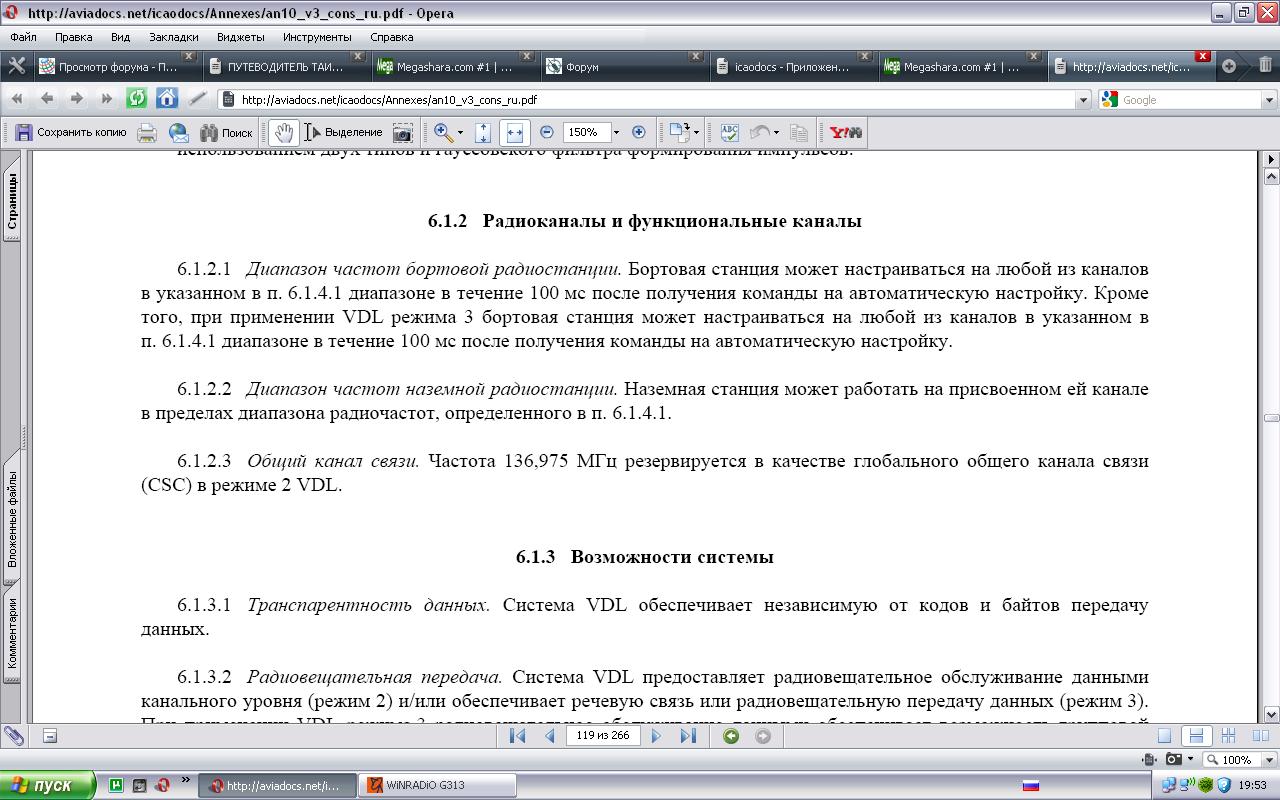Open the Правка menu
The height and width of the screenshot is (800, 1280).
pos(73,37)
